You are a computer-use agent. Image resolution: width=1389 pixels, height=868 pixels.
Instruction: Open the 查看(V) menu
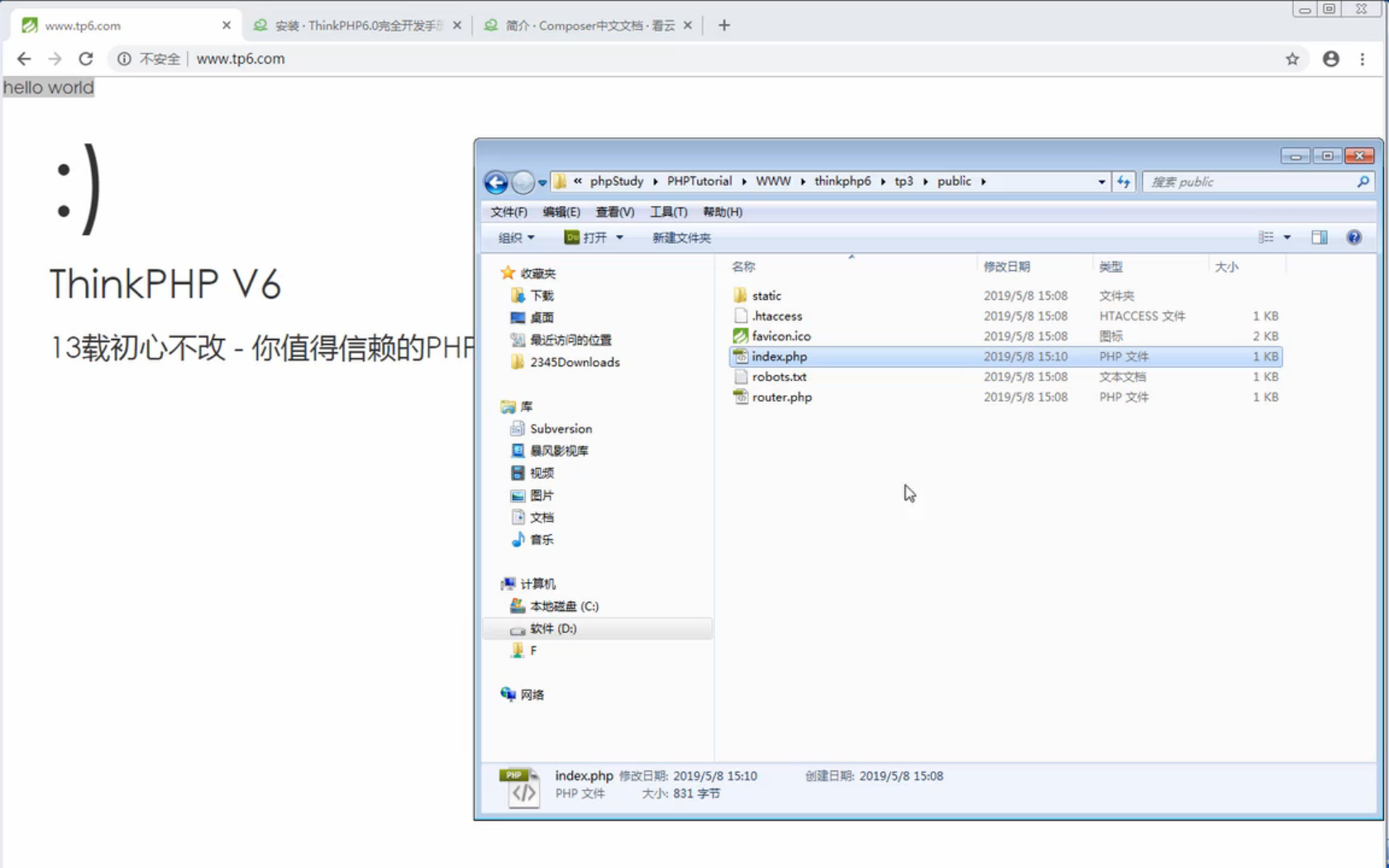pos(615,212)
